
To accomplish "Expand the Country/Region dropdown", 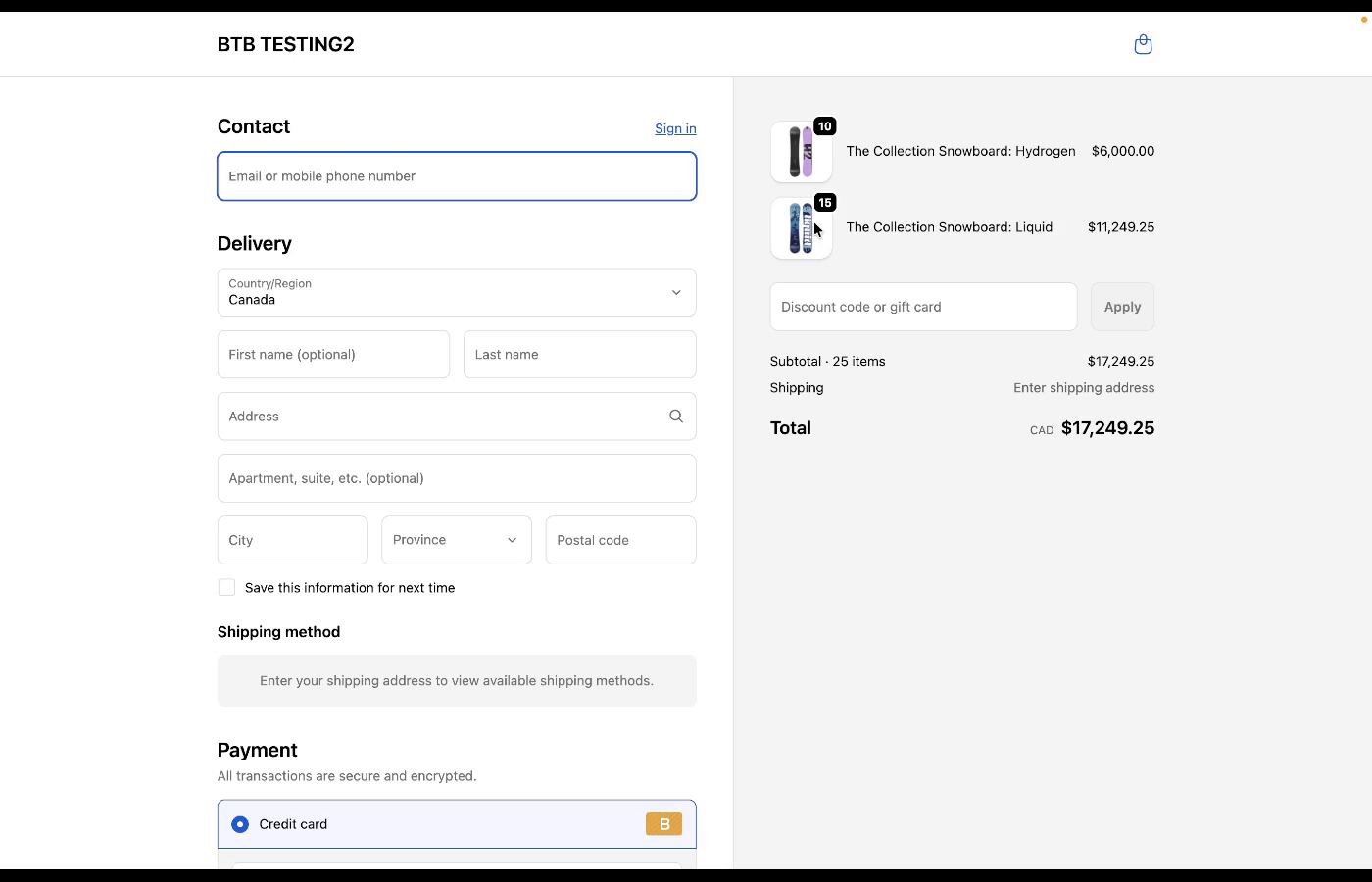I will [457, 292].
